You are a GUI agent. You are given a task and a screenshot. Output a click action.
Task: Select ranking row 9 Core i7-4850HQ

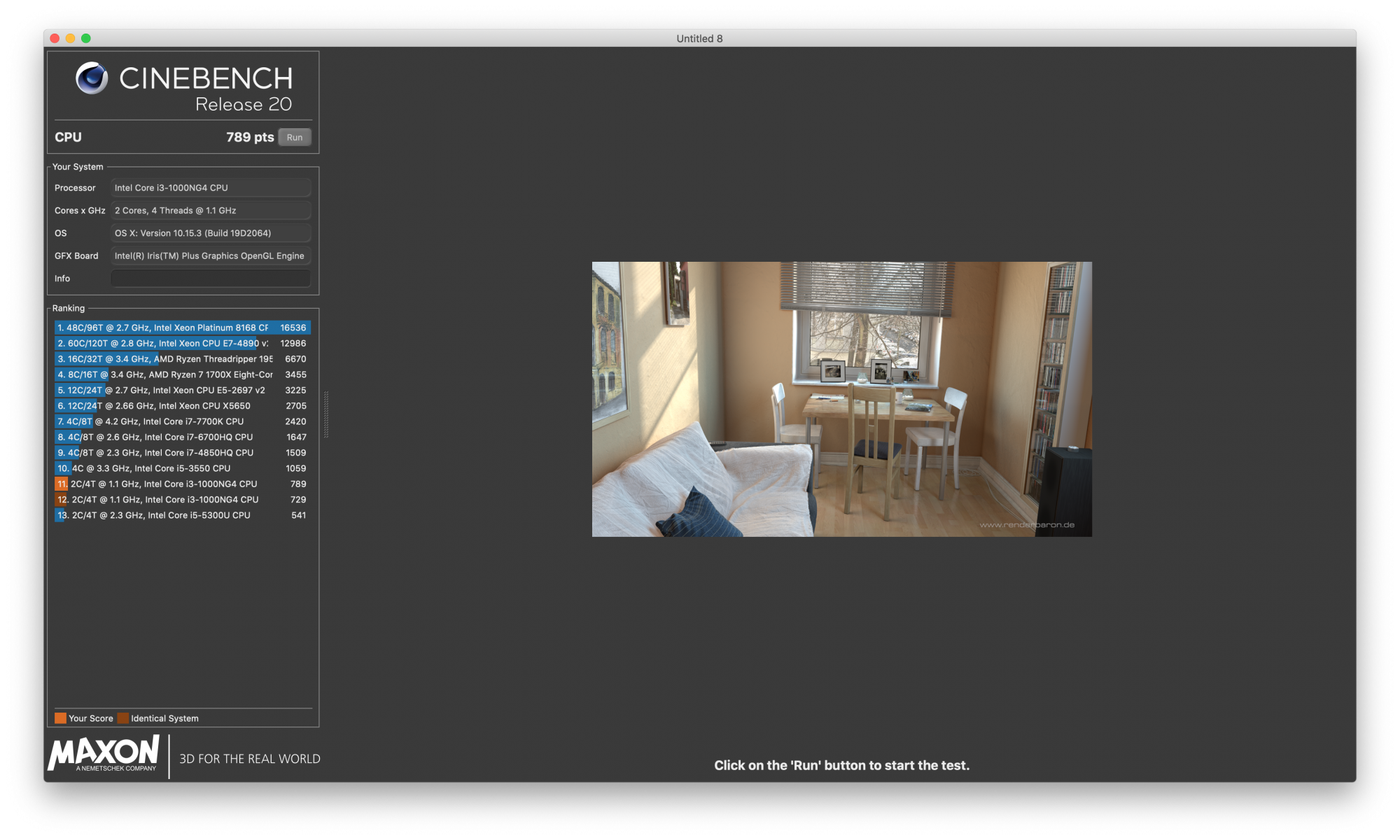pos(183,453)
